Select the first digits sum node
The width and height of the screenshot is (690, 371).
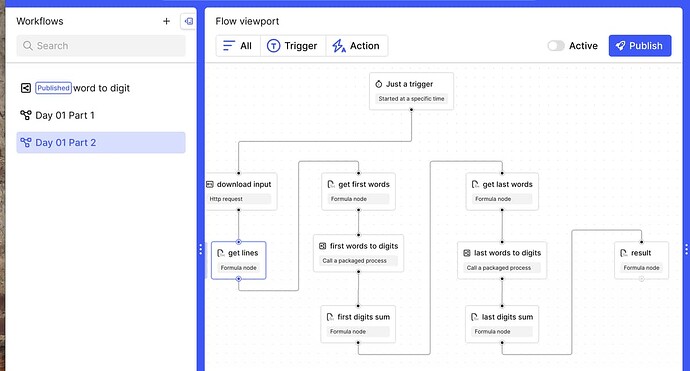(x=358, y=324)
